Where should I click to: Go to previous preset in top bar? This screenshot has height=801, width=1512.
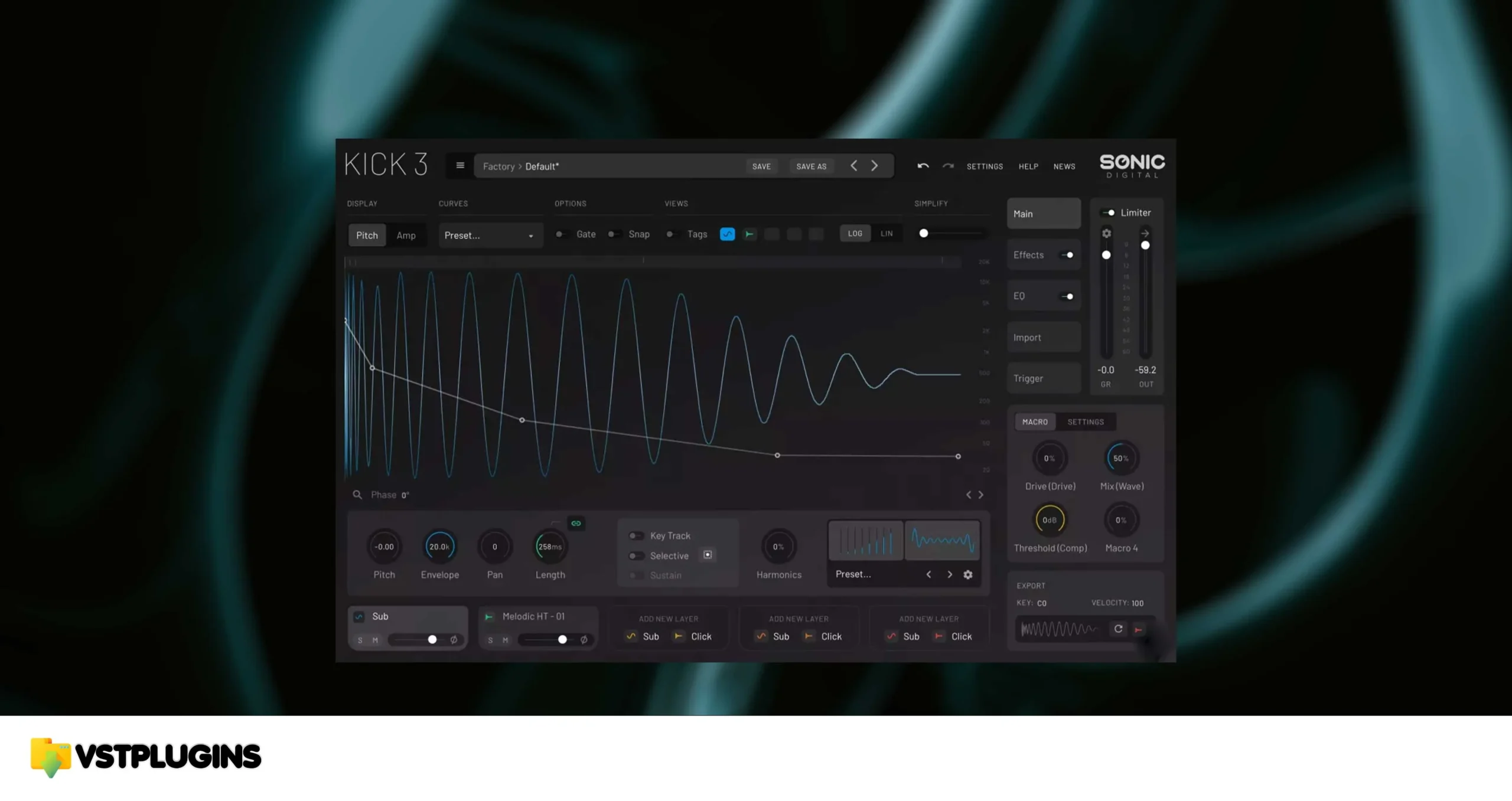[x=853, y=166]
